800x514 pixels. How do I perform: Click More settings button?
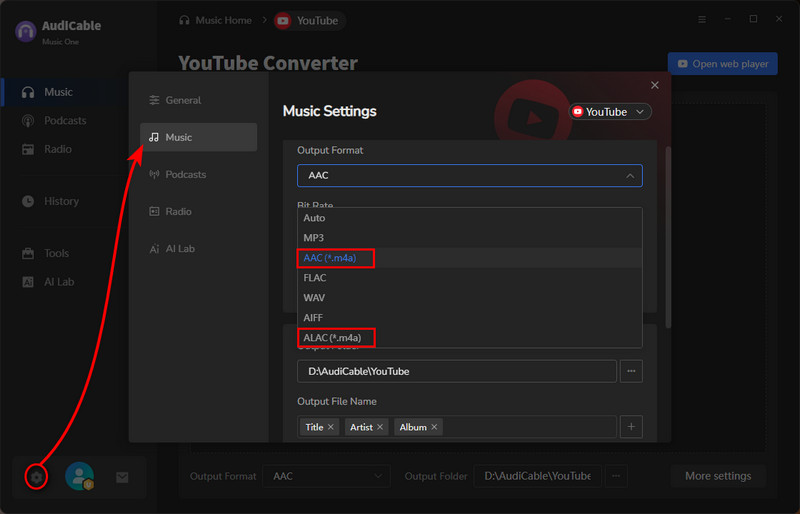click(x=718, y=476)
